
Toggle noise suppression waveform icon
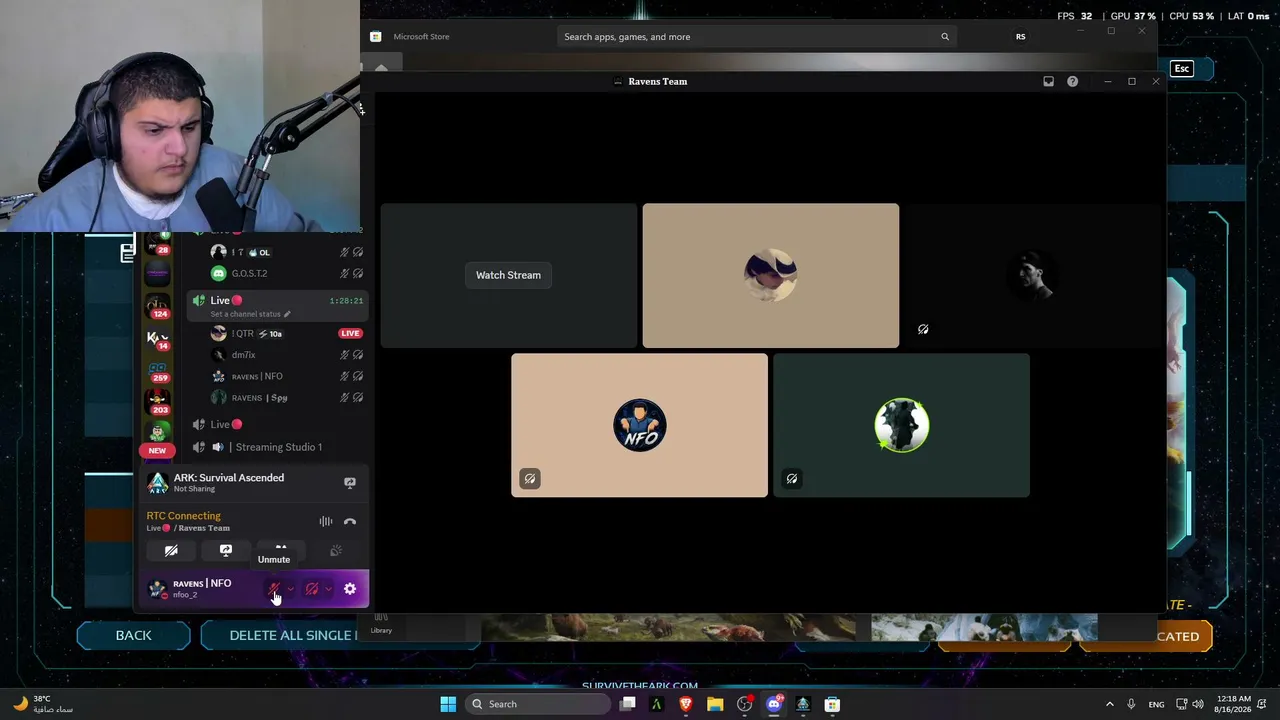(x=326, y=521)
